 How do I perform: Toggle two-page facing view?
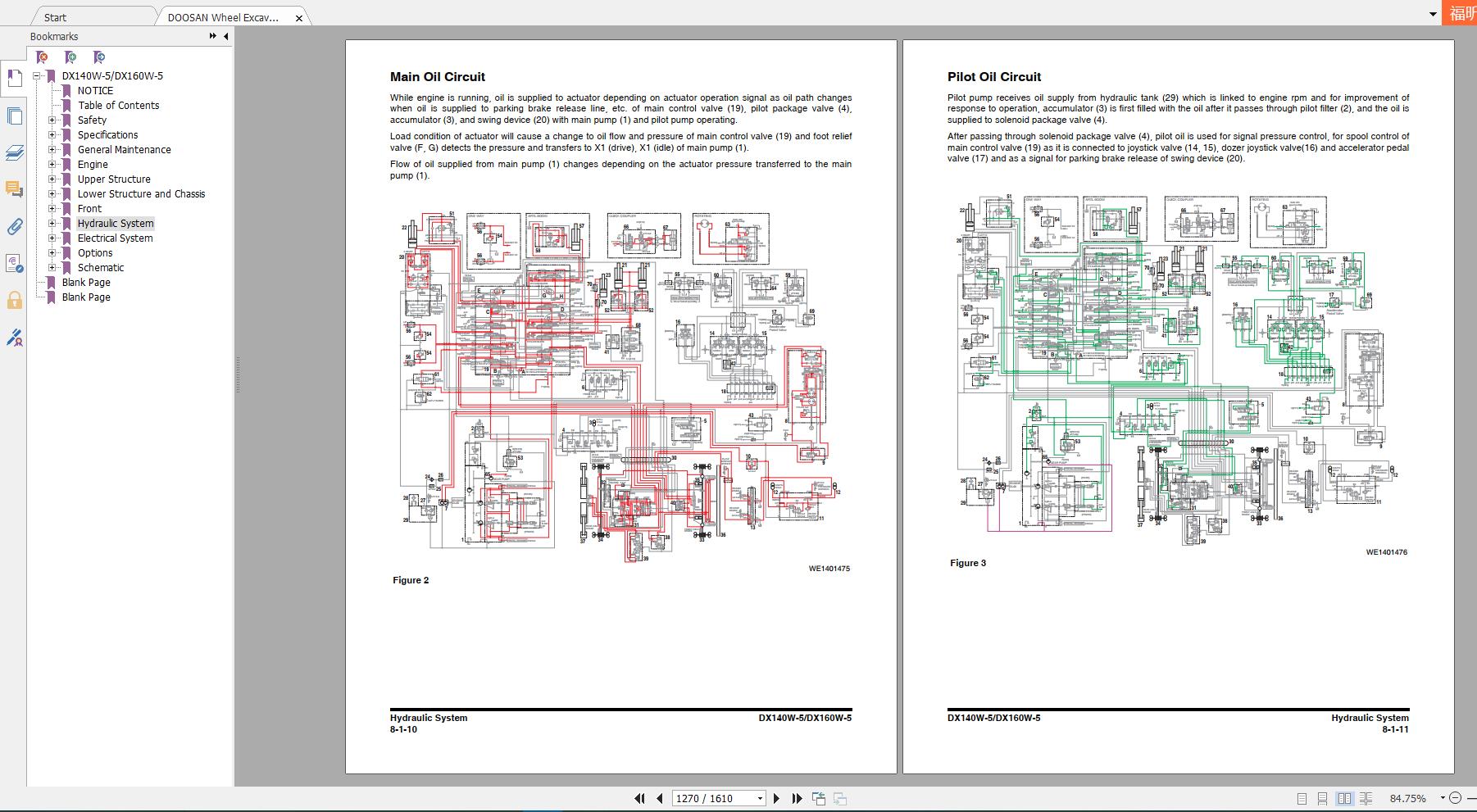(1344, 798)
